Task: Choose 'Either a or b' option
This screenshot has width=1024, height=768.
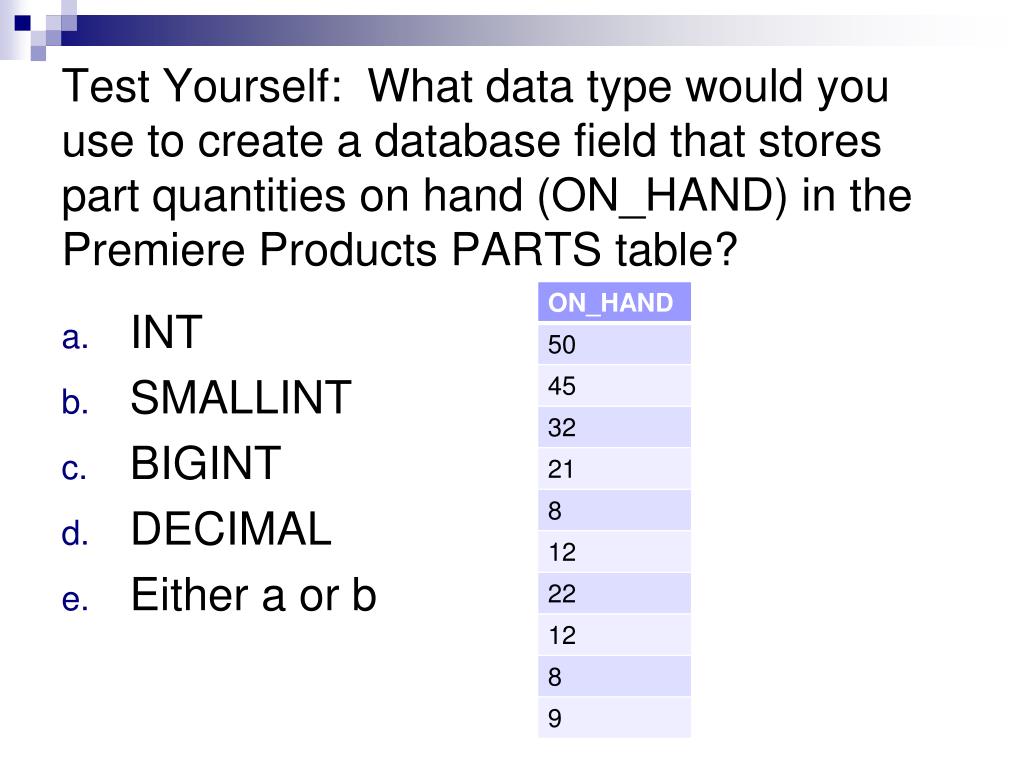Action: coord(253,595)
